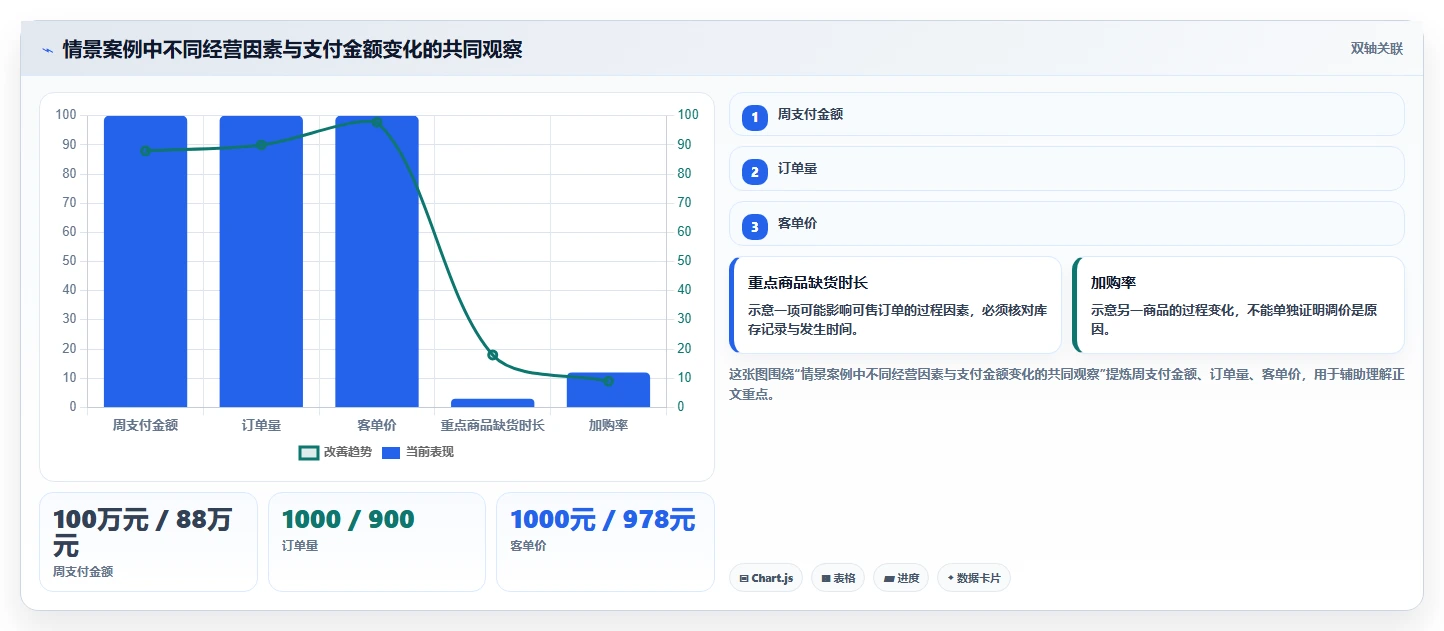Toggle the 当前表现 legend entry
Screen dimensions: 1444x631
[x=417, y=452]
